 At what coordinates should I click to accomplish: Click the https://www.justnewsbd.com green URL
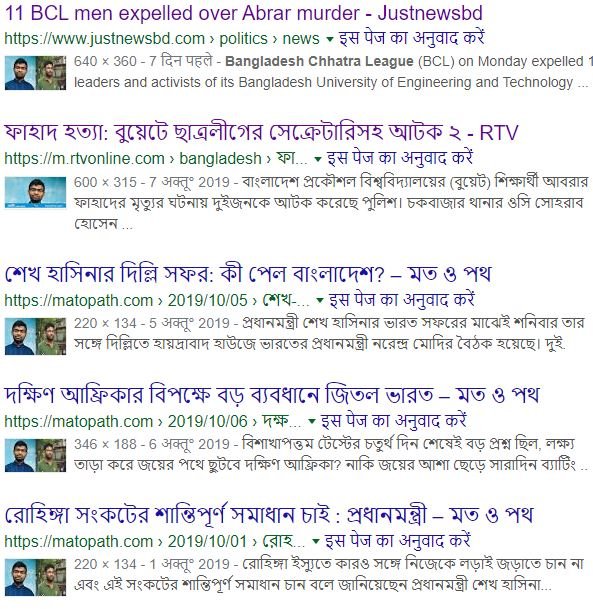104,39
